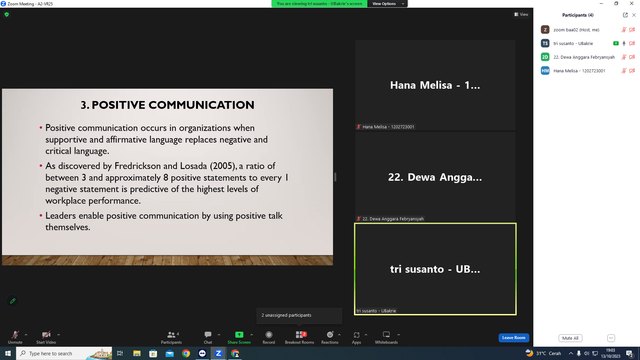Image resolution: width=640 pixels, height=360 pixels.
Task: Click the green encryption shield icon
Action: (x=7, y=14)
